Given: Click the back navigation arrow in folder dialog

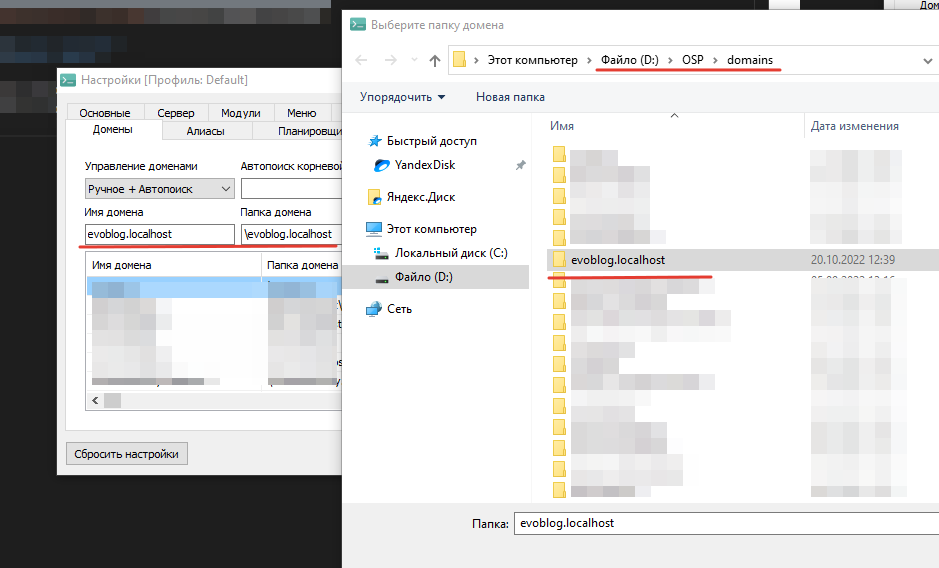Looking at the screenshot, I should [361, 60].
